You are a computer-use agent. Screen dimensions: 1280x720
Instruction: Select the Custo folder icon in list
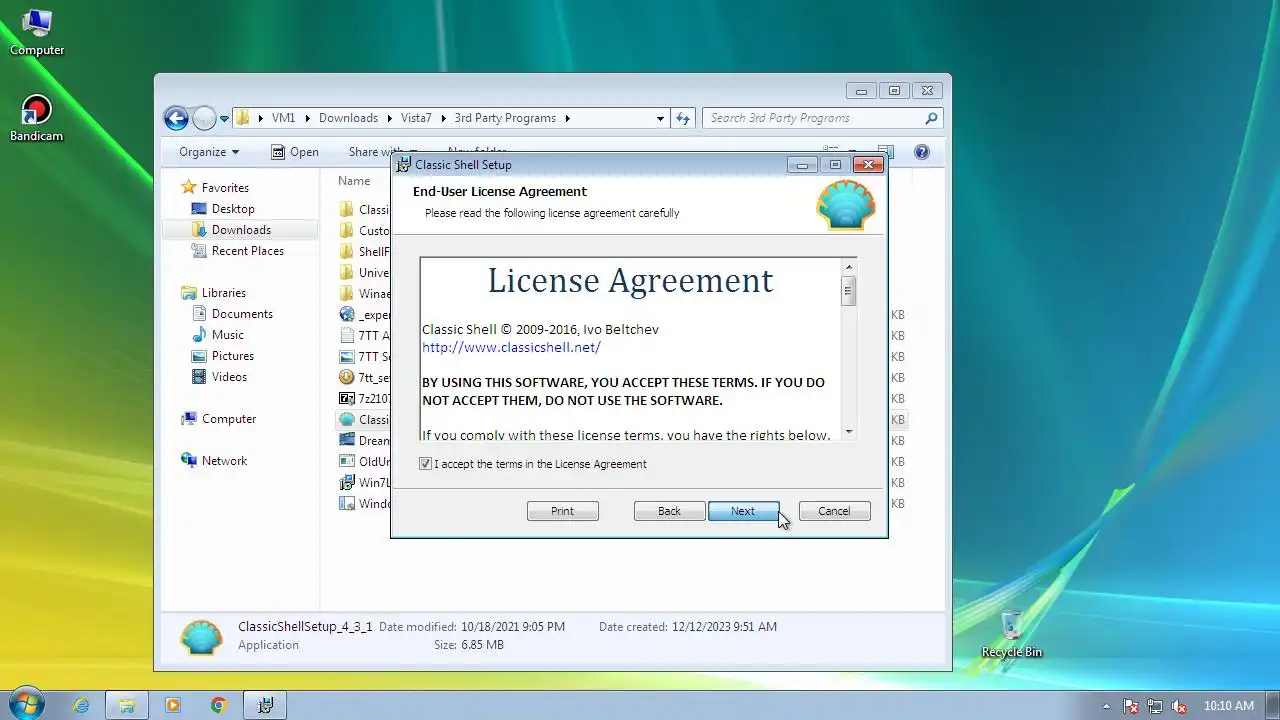(x=347, y=230)
